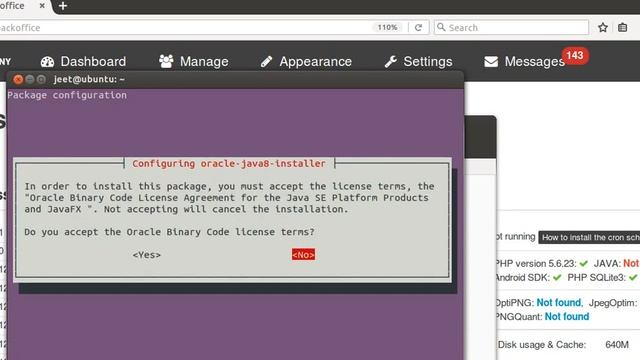
Task: Click the license question text
Action: click(x=169, y=232)
